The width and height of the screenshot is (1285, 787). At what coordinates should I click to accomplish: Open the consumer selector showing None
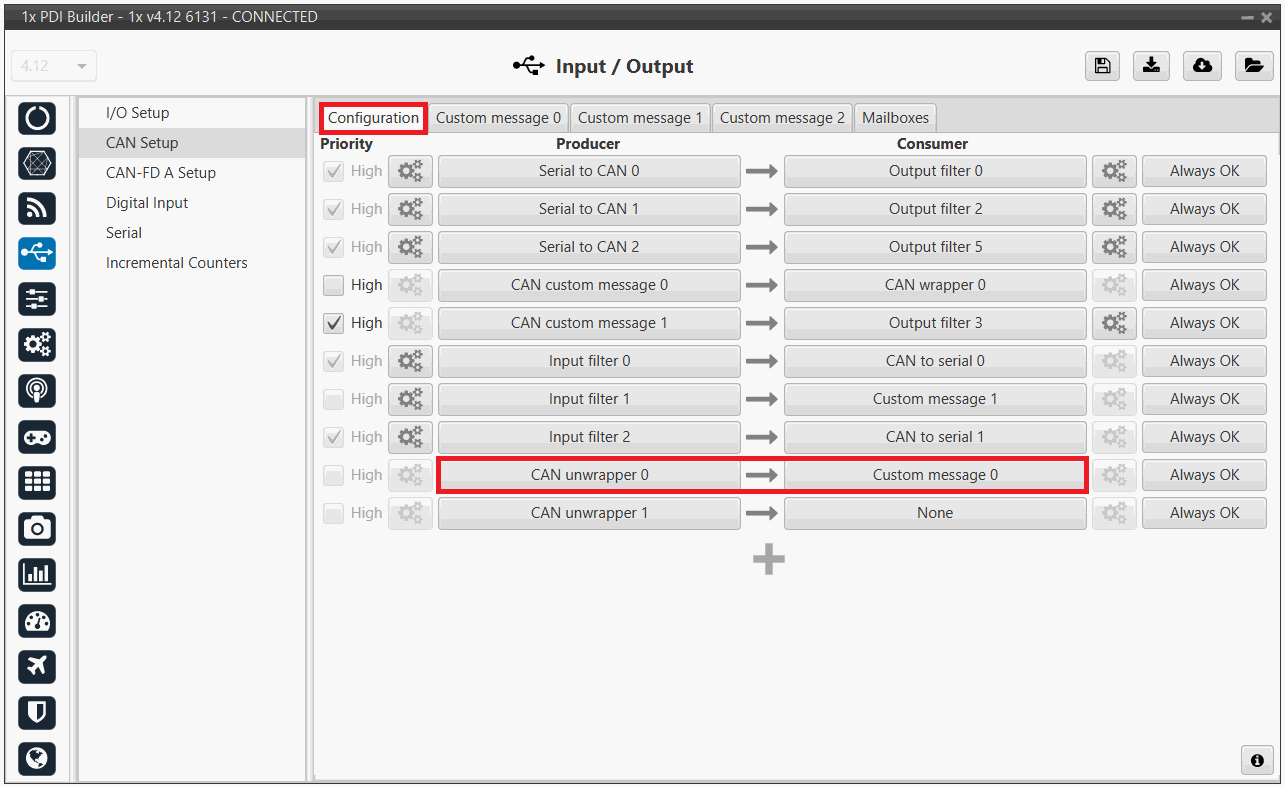[x=934, y=513]
